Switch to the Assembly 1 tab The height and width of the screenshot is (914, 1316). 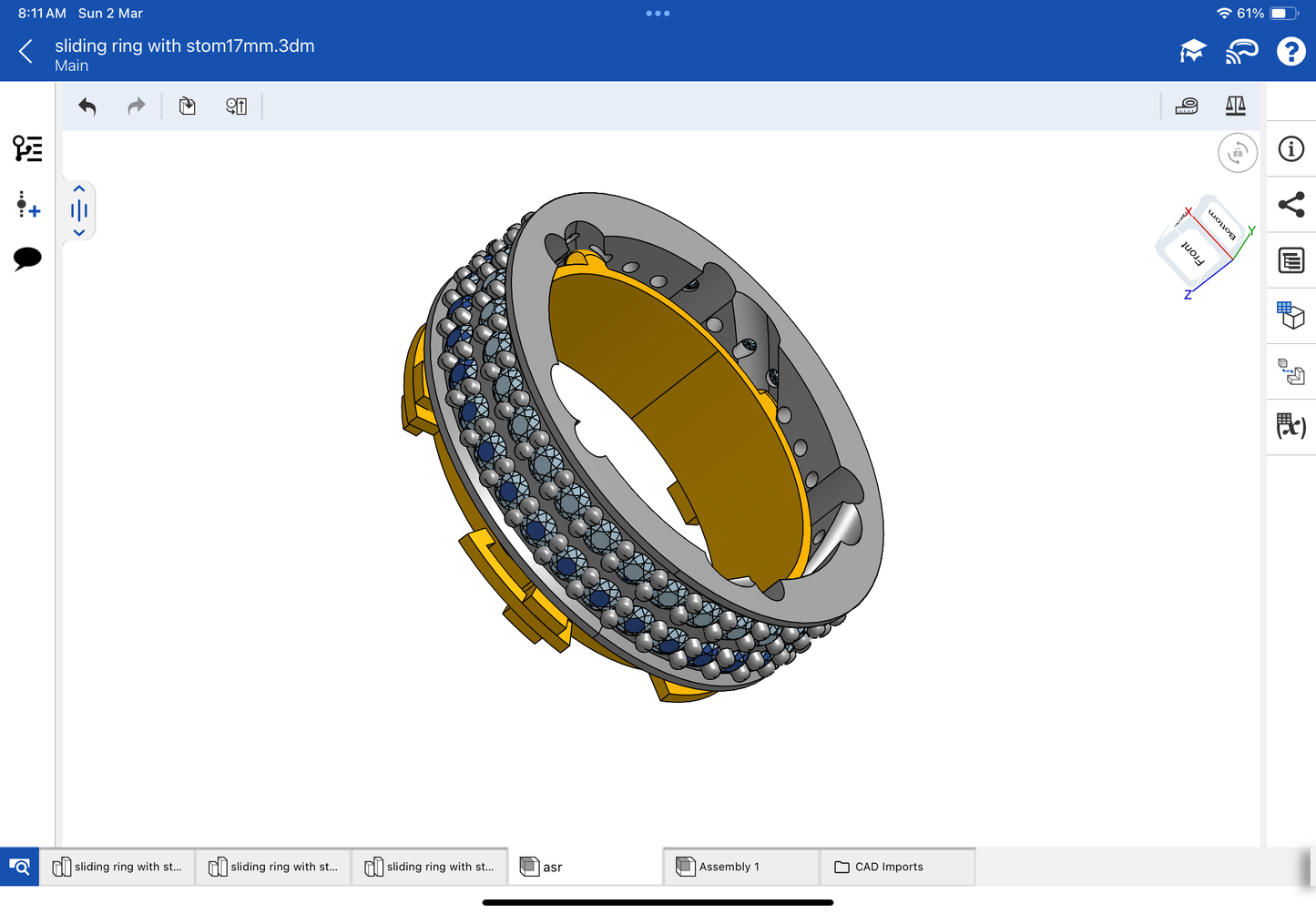(740, 867)
